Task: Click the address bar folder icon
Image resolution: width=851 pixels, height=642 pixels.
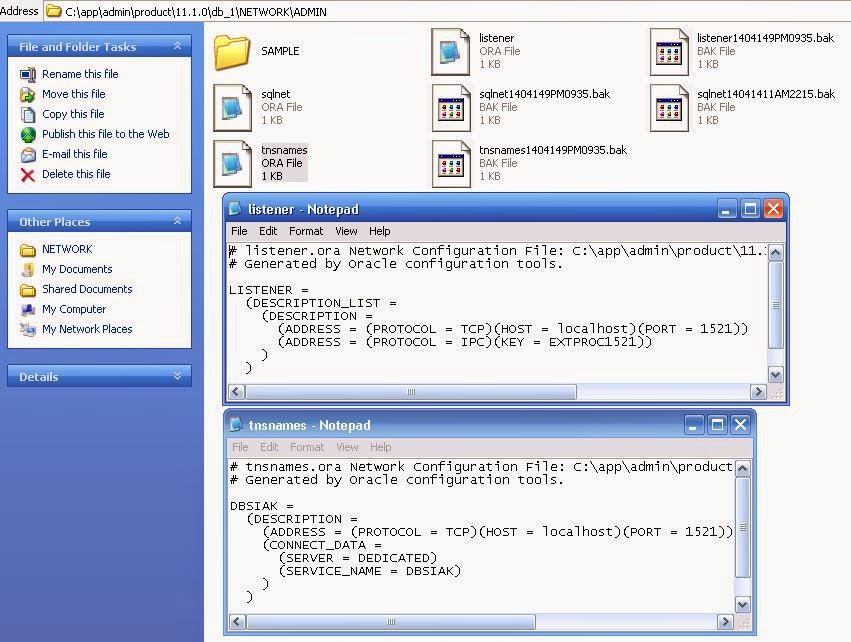Action: (x=53, y=11)
